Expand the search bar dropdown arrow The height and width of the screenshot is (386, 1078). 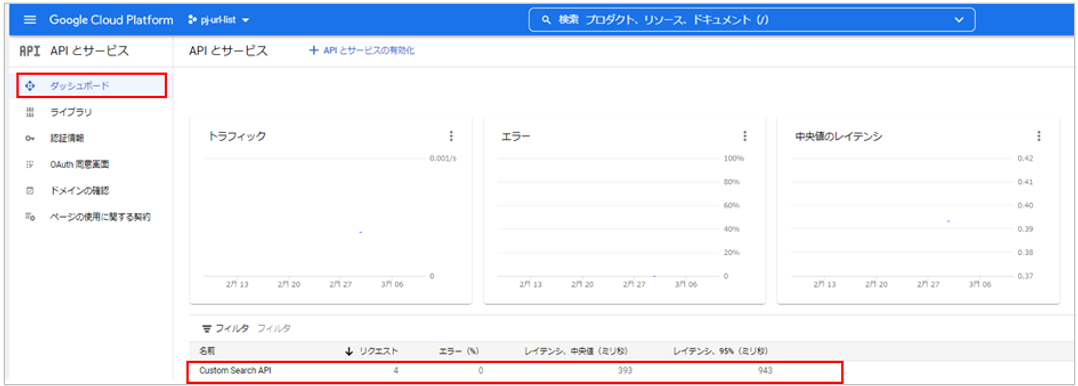click(x=960, y=20)
